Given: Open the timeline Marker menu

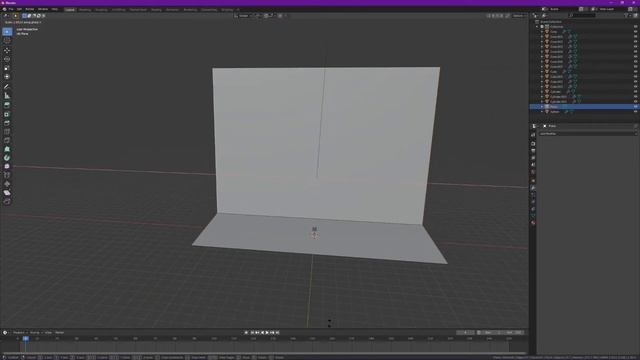Looking at the screenshot, I should (x=60, y=333).
